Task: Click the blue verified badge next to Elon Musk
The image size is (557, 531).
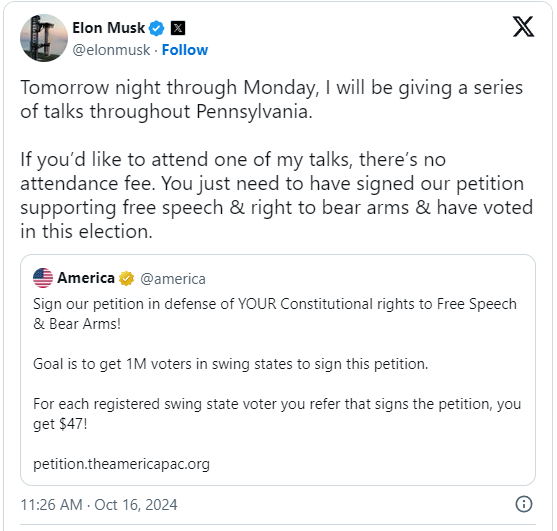Action: tap(156, 28)
